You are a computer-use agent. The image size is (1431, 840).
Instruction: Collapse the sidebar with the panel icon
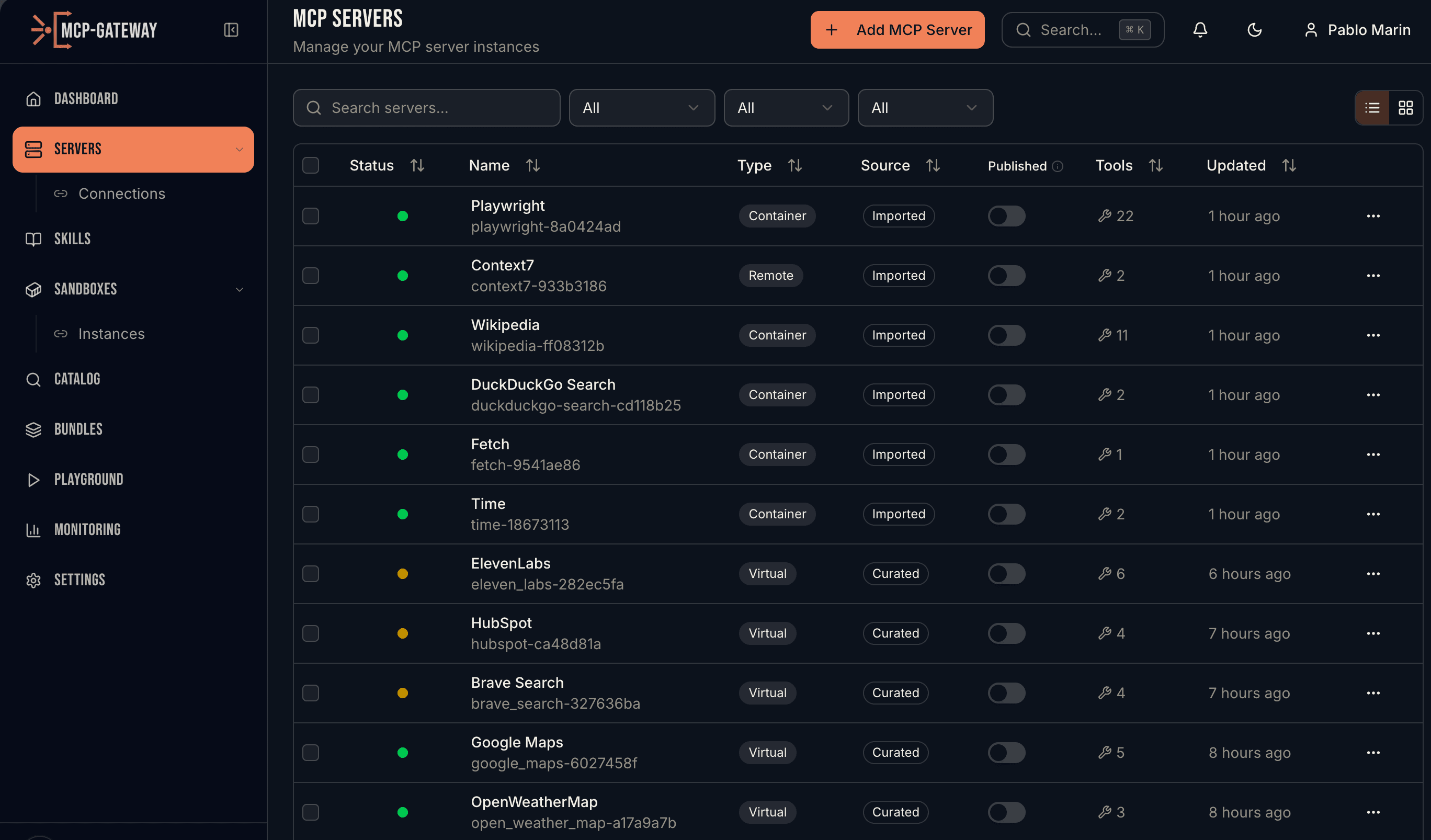[231, 29]
